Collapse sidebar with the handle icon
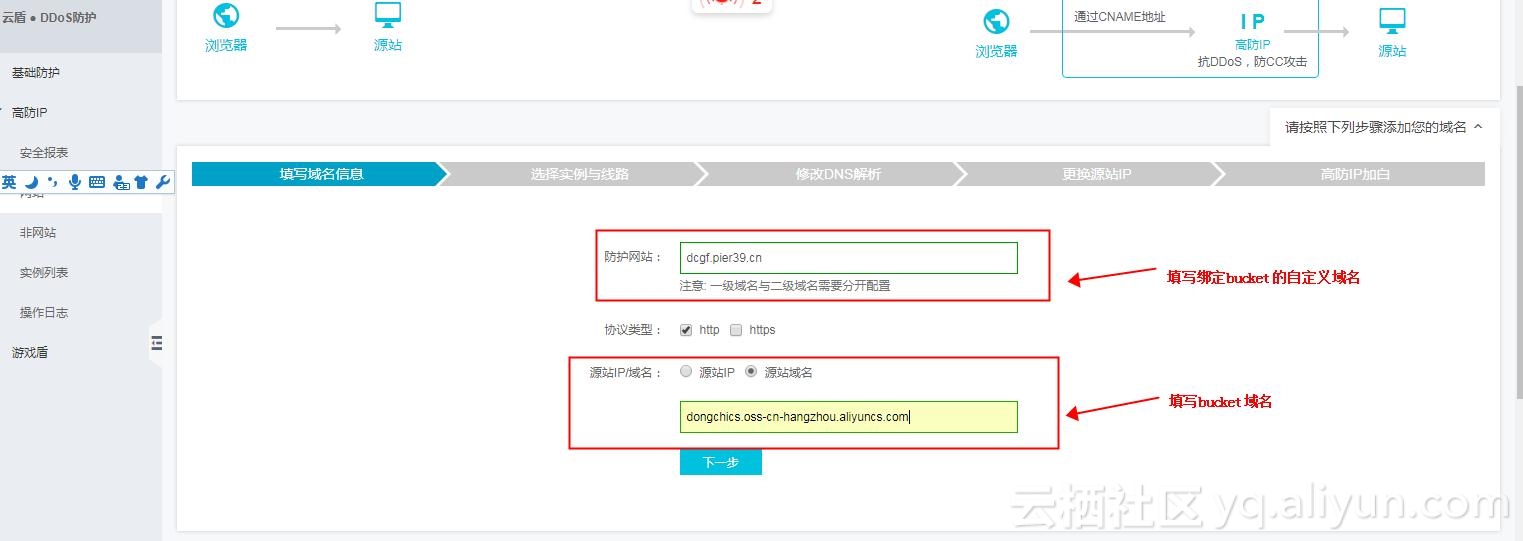The width and height of the screenshot is (1523, 541). (156, 343)
